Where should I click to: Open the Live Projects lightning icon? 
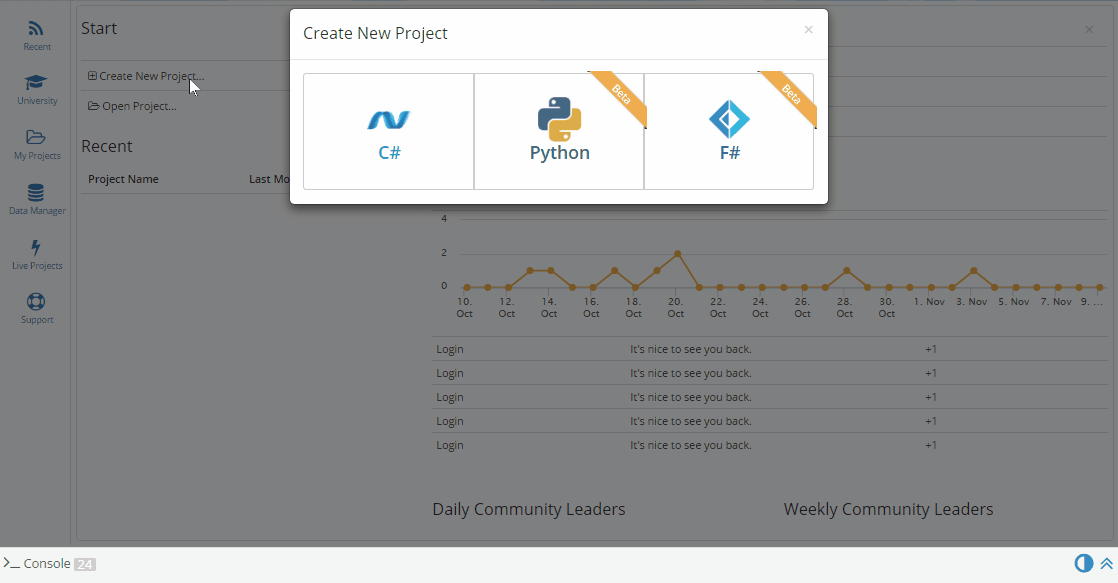[x=37, y=248]
